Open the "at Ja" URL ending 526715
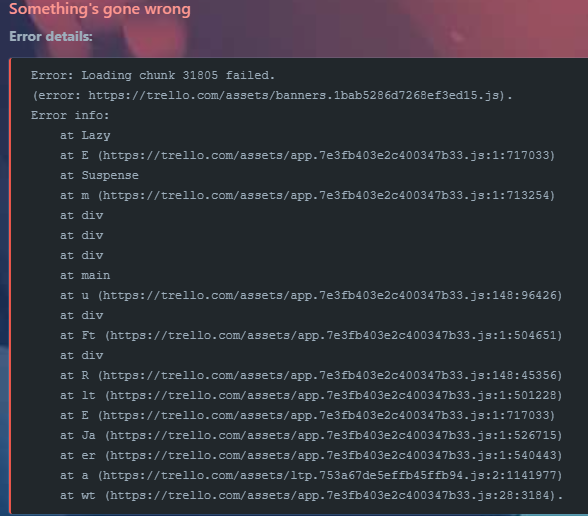The image size is (588, 516). 334,435
